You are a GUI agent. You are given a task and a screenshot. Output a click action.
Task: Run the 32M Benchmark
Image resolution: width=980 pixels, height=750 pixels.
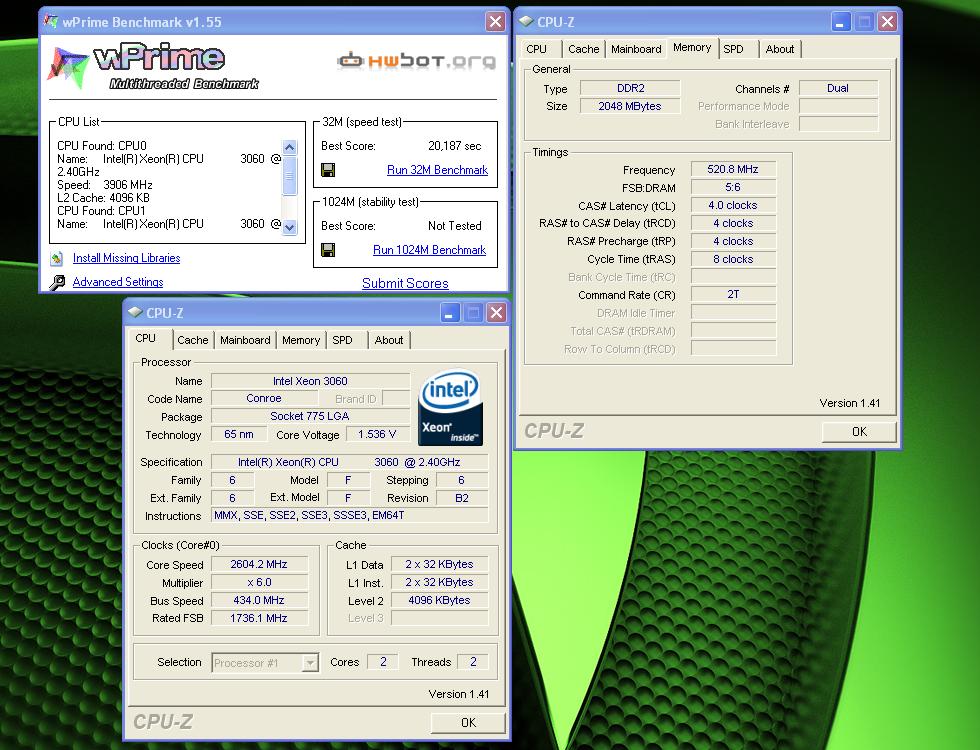[438, 170]
